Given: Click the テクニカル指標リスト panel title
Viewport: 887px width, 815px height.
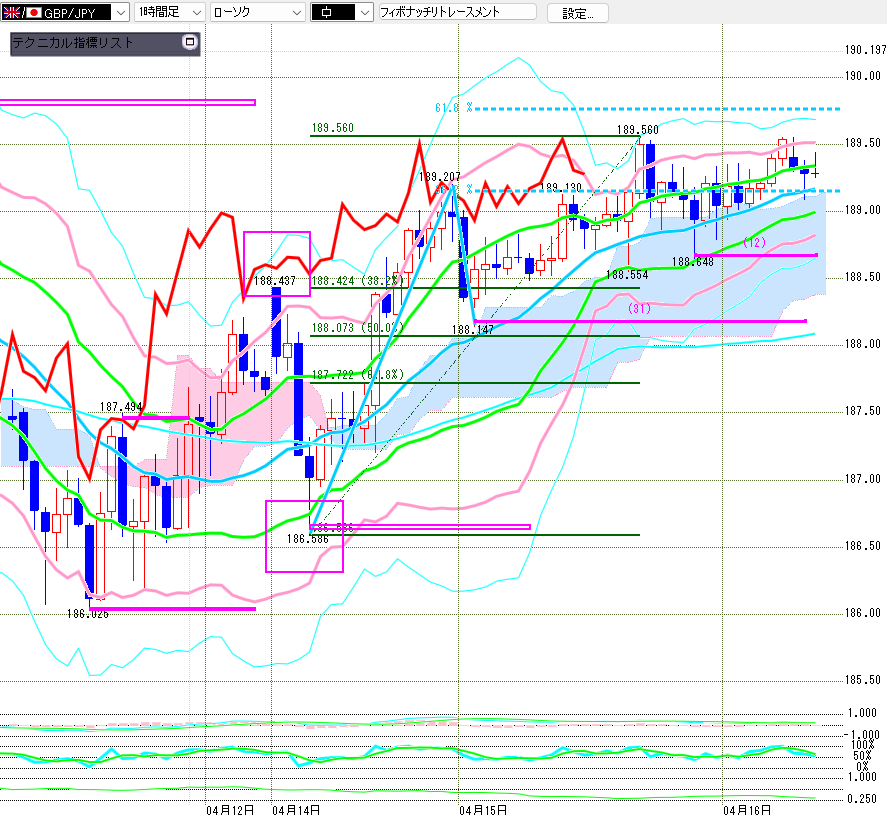Looking at the screenshot, I should tap(73, 42).
